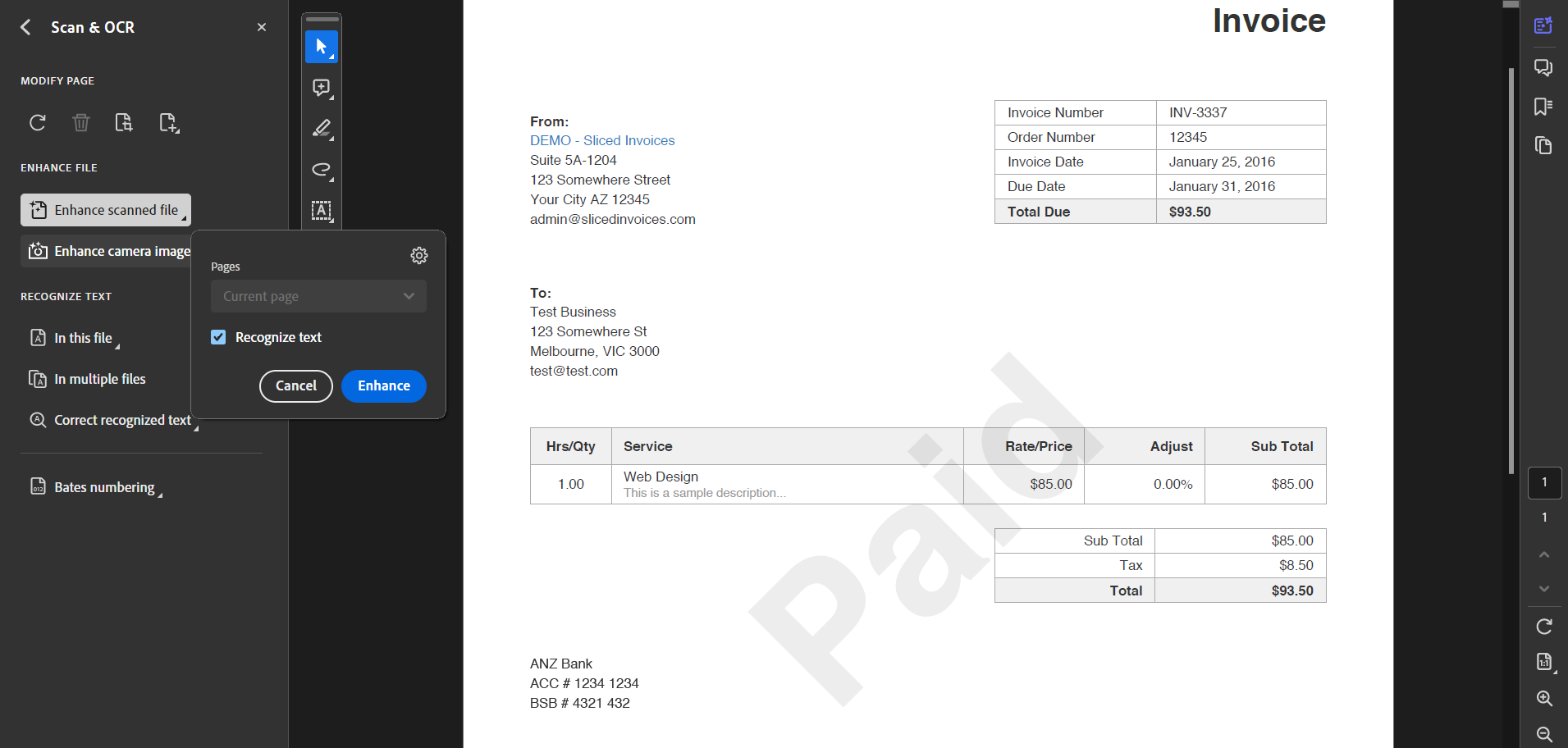Click the Delete page icon
This screenshot has height=748, width=1568.
[x=80, y=122]
